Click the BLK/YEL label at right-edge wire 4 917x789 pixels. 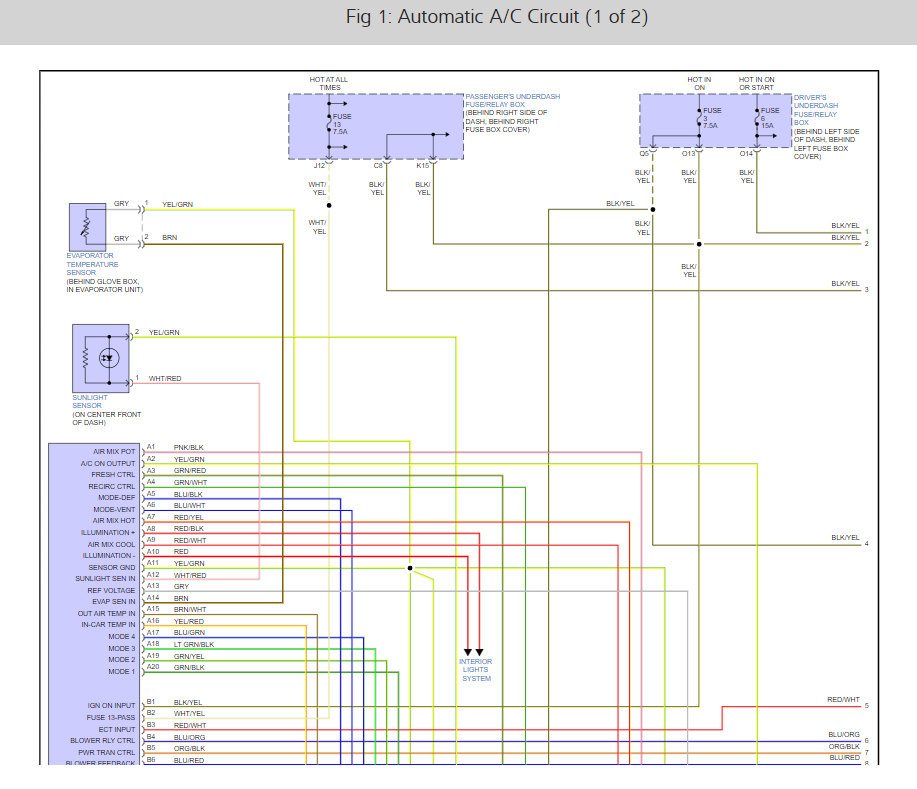pos(845,537)
